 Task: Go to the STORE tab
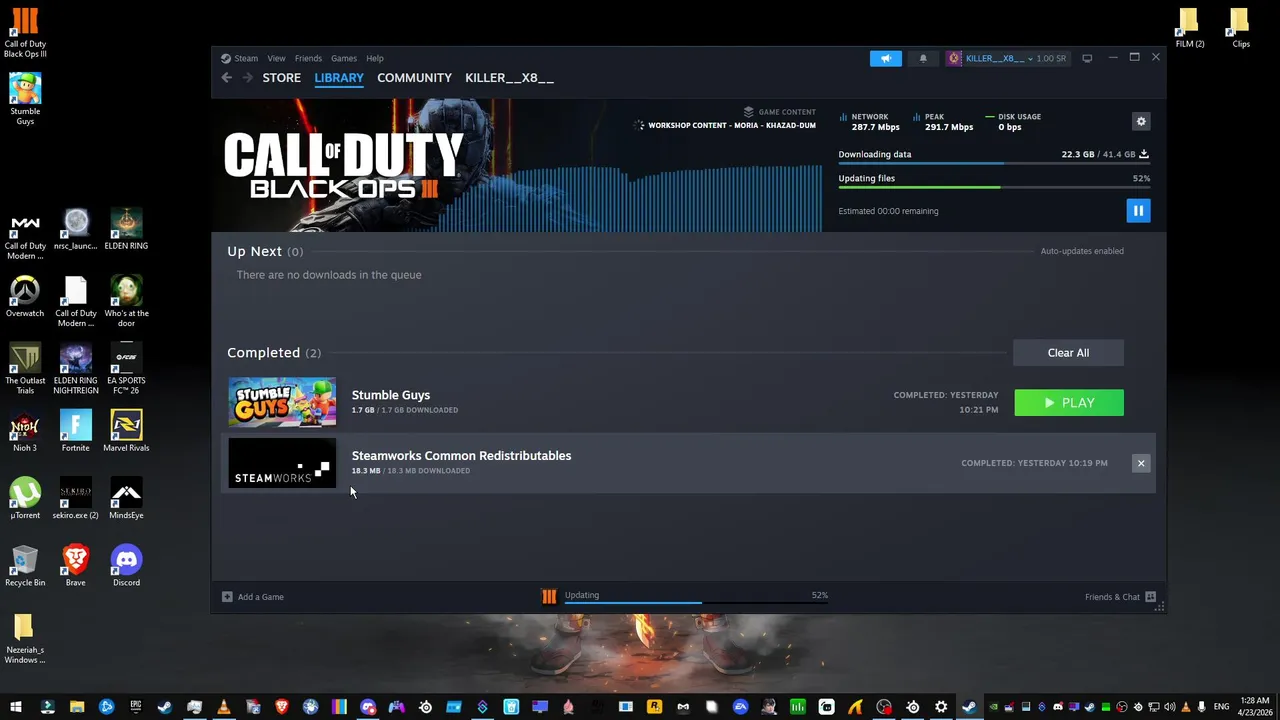click(x=282, y=78)
